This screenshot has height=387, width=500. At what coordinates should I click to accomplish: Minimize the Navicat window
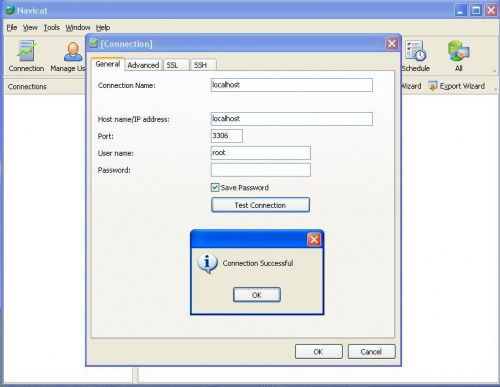pyautogui.click(x=461, y=10)
